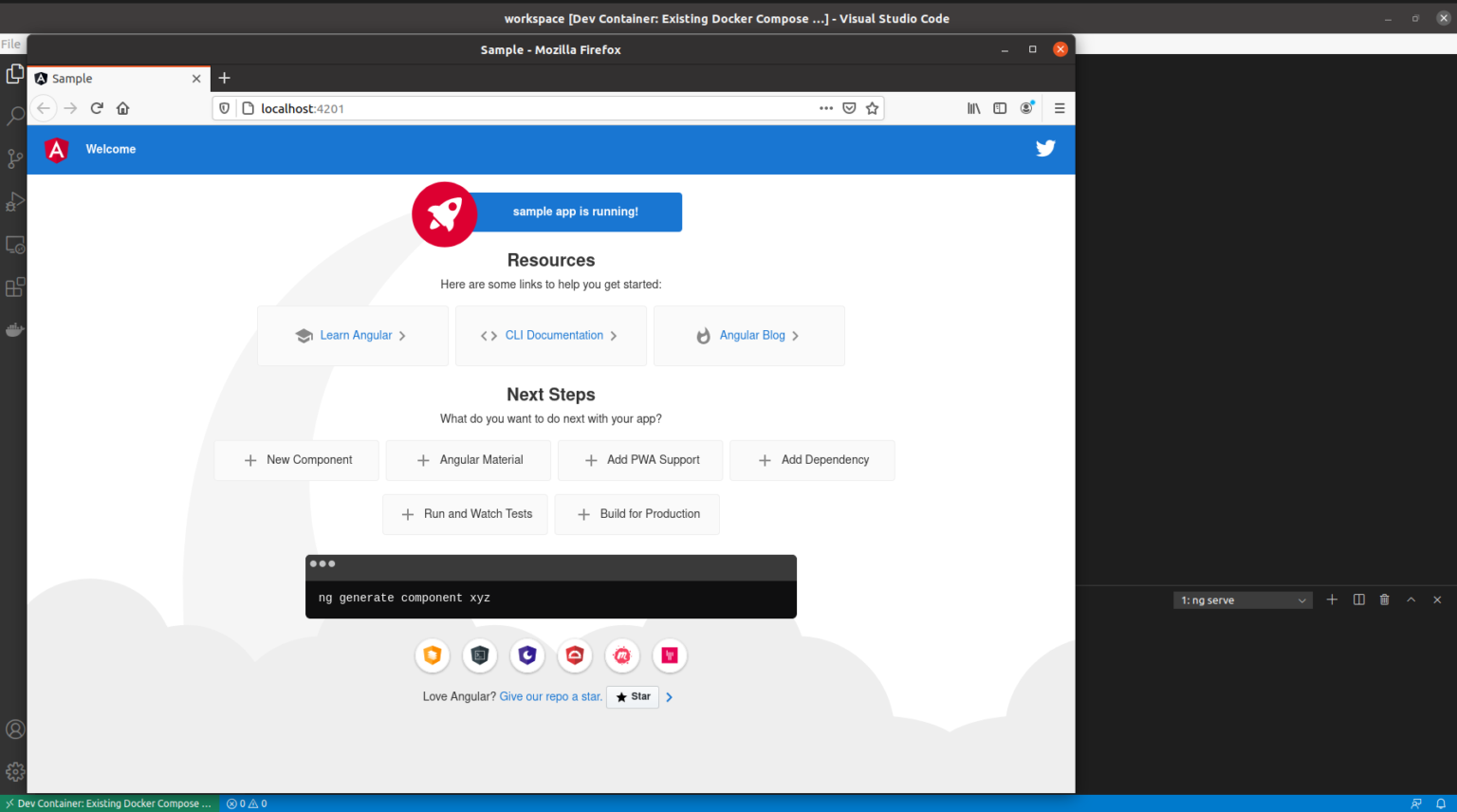Viewport: 1457px width, 812px height.
Task: Click the 'Give our repo a star' link
Action: [549, 696]
